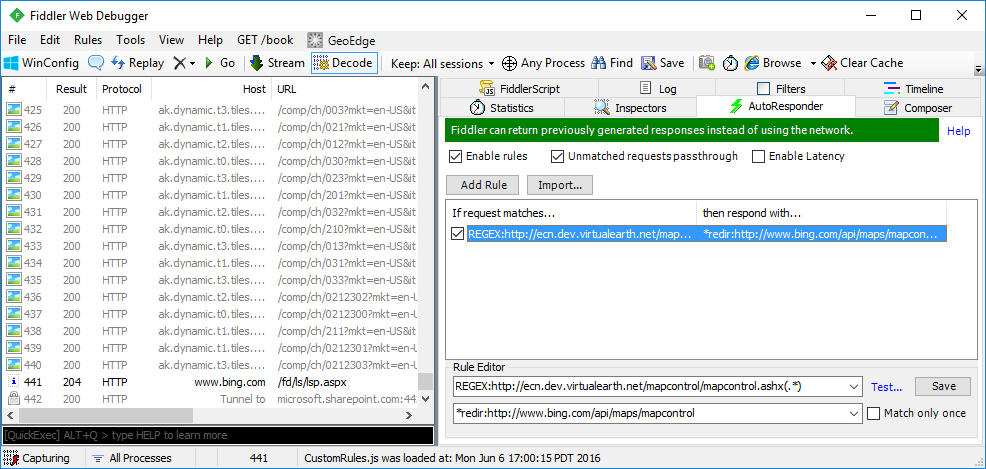Click the Import... button

pos(560,185)
